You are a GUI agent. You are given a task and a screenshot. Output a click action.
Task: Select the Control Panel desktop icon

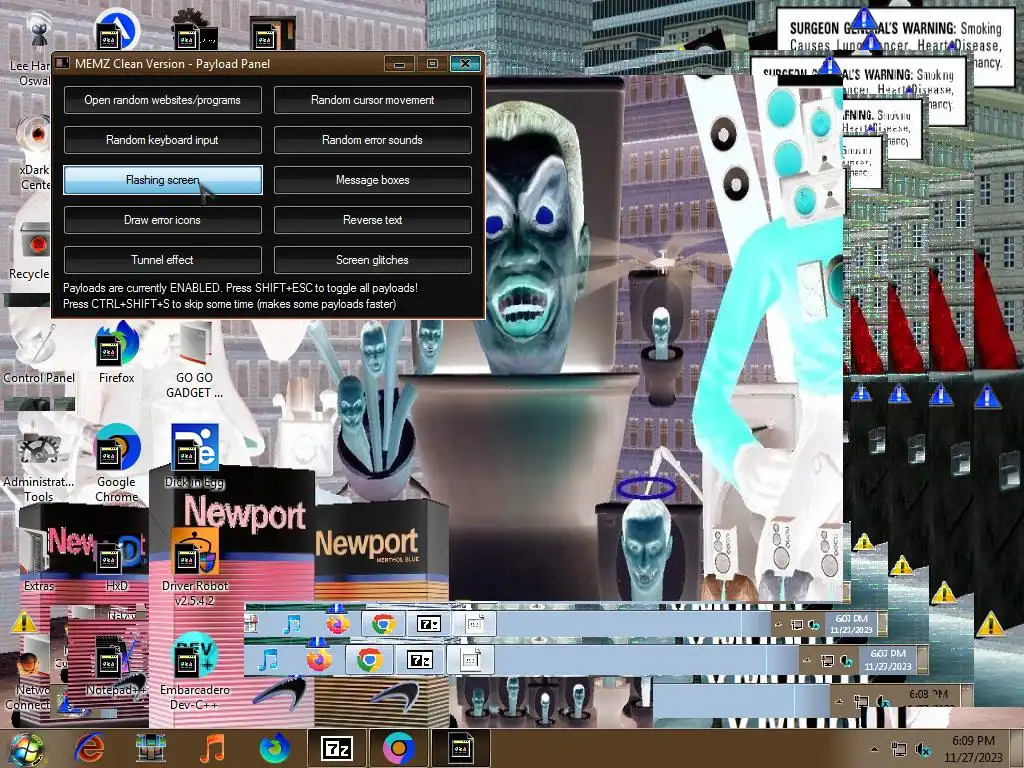39,353
